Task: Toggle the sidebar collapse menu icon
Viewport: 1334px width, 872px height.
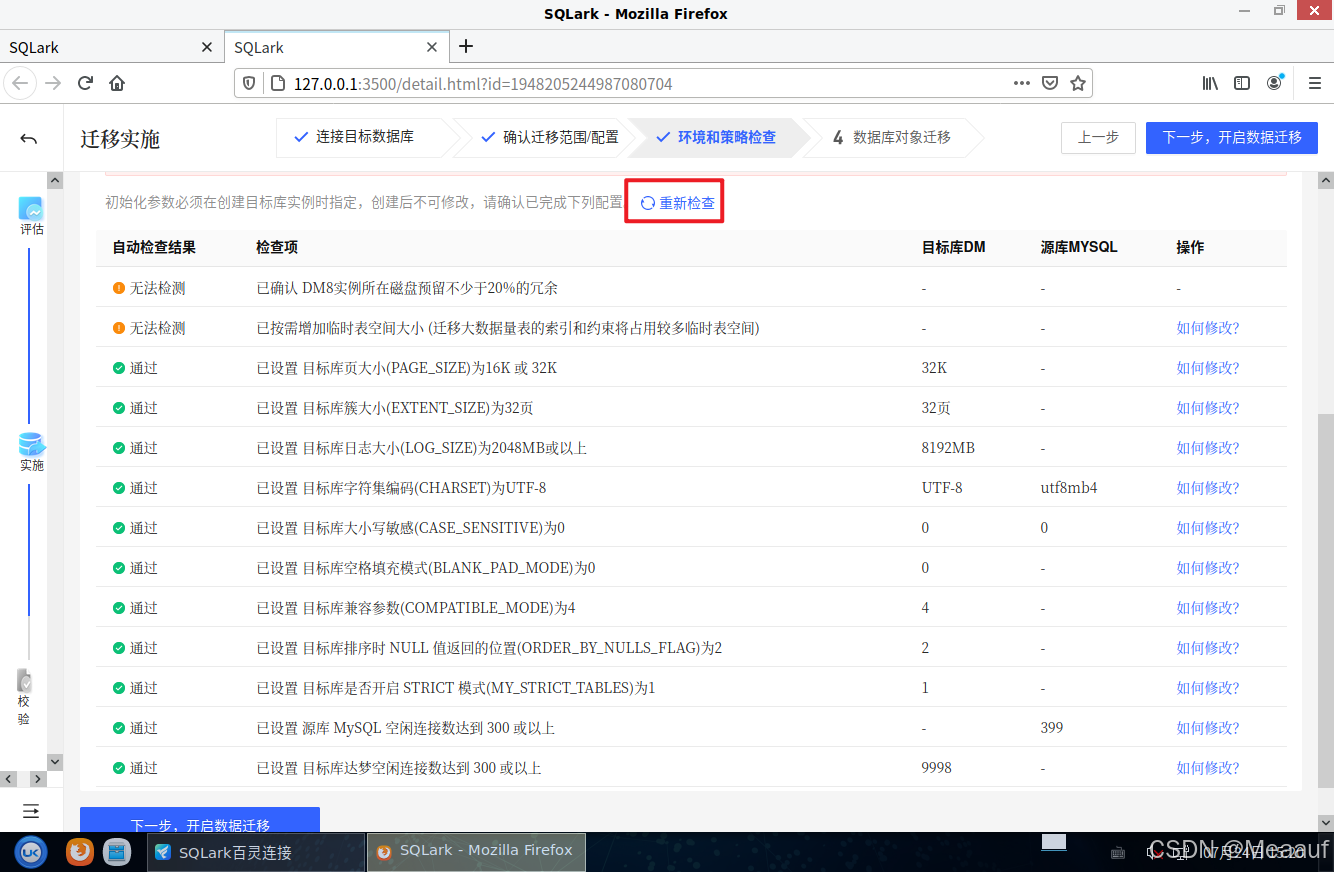Action: tap(31, 810)
